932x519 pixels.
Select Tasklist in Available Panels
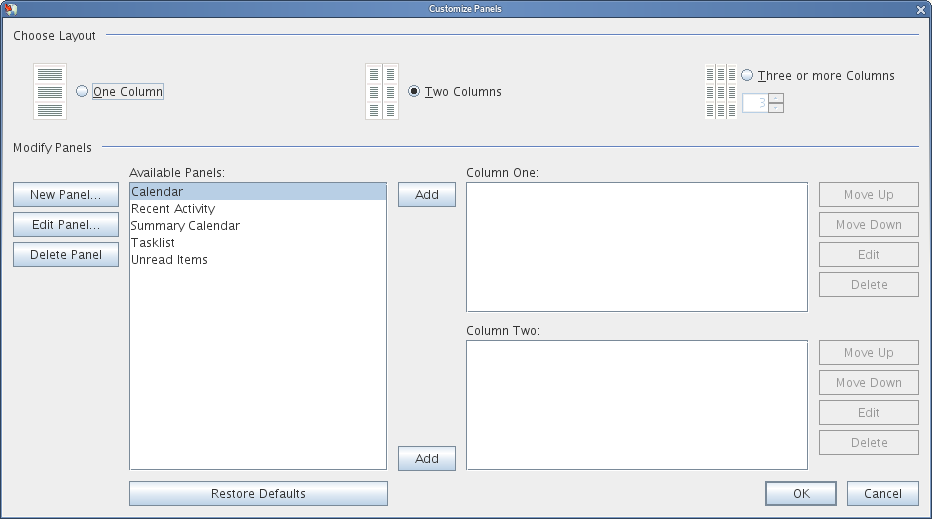258,243
